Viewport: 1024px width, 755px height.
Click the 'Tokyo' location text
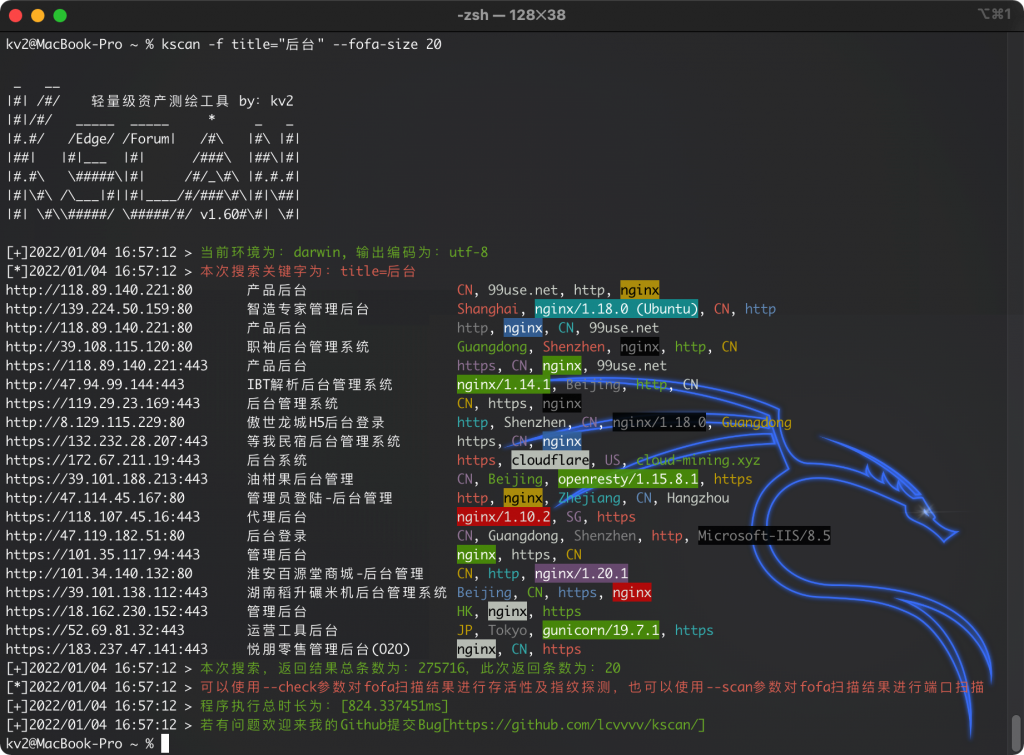click(x=507, y=631)
